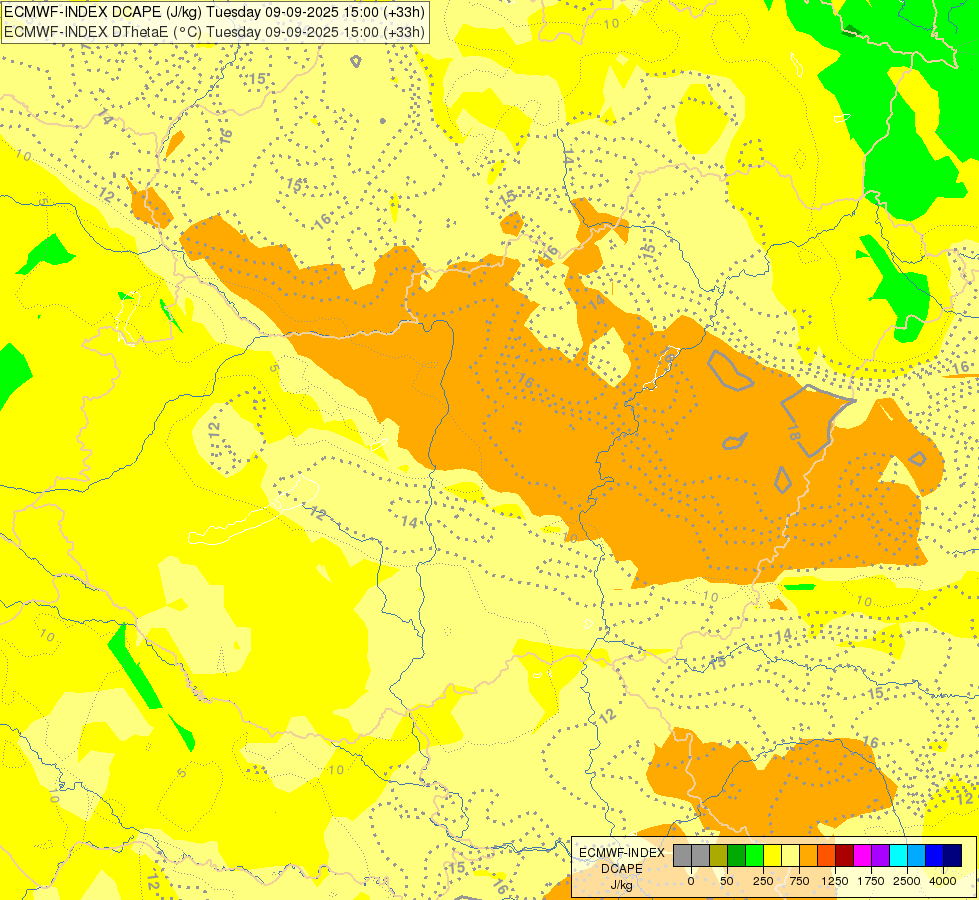The width and height of the screenshot is (979, 900).
Task: Click the medium blue legend swatch
Action: (935, 856)
